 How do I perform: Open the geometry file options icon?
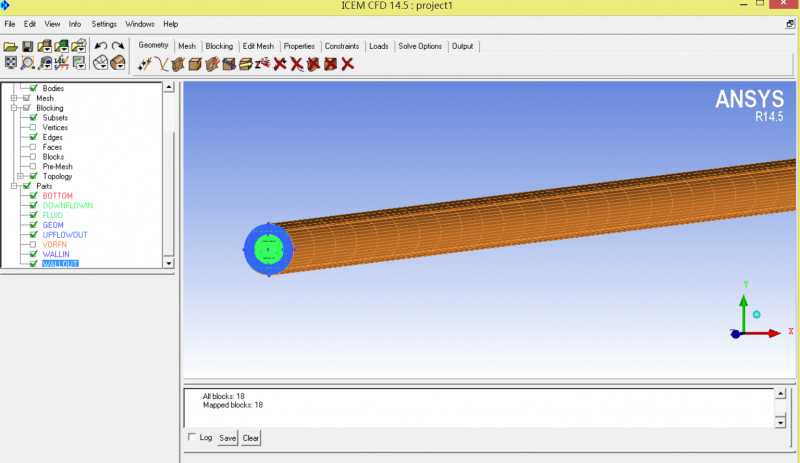pyautogui.click(x=45, y=46)
